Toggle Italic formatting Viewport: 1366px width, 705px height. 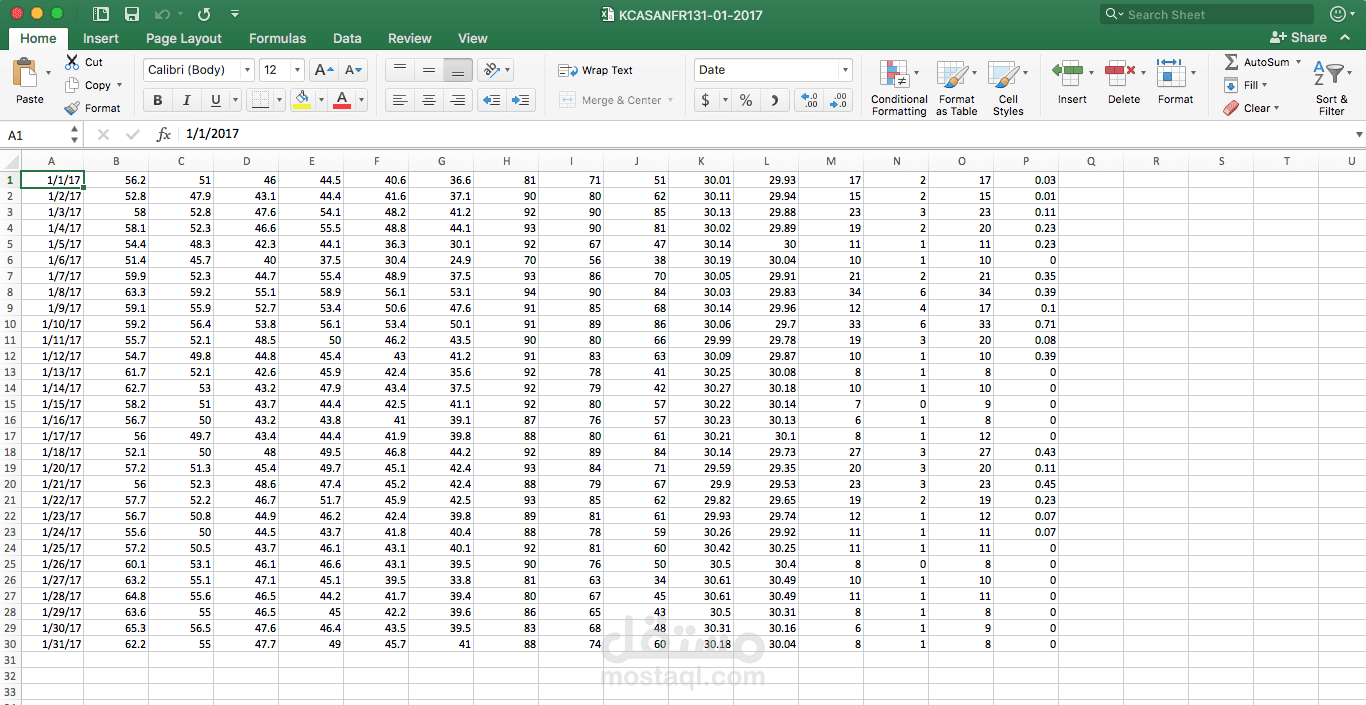pyautogui.click(x=186, y=100)
